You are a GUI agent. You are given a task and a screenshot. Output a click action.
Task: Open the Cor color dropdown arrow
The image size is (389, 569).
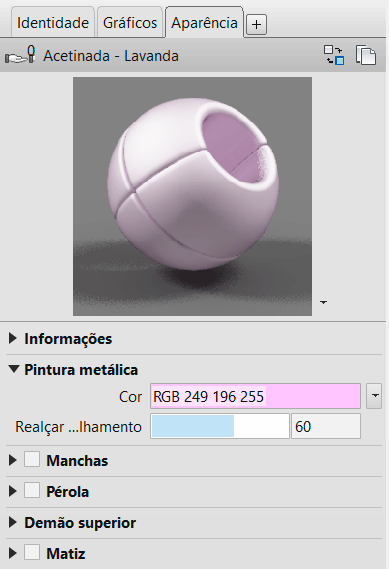click(374, 396)
